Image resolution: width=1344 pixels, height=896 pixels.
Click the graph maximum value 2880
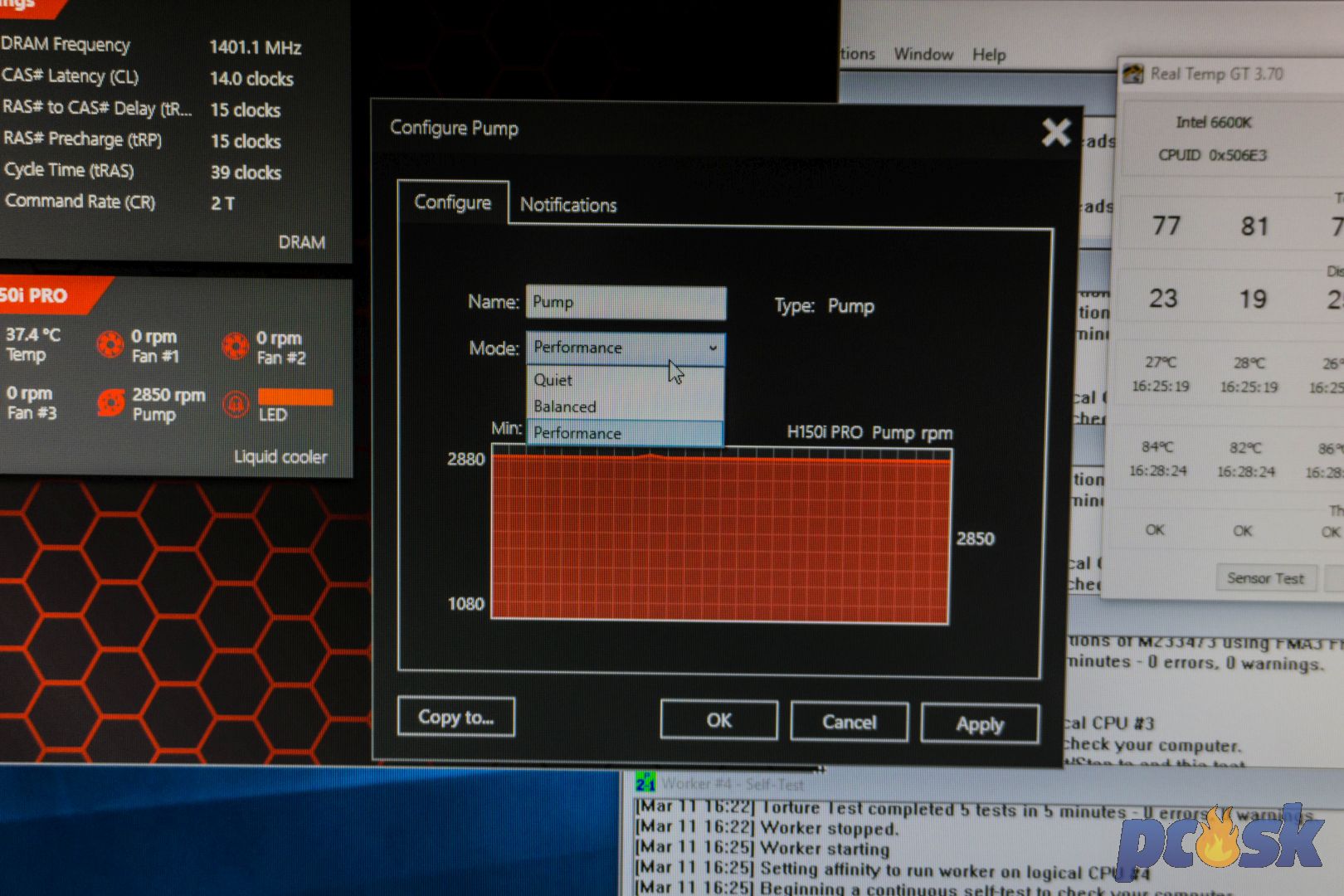(x=465, y=459)
